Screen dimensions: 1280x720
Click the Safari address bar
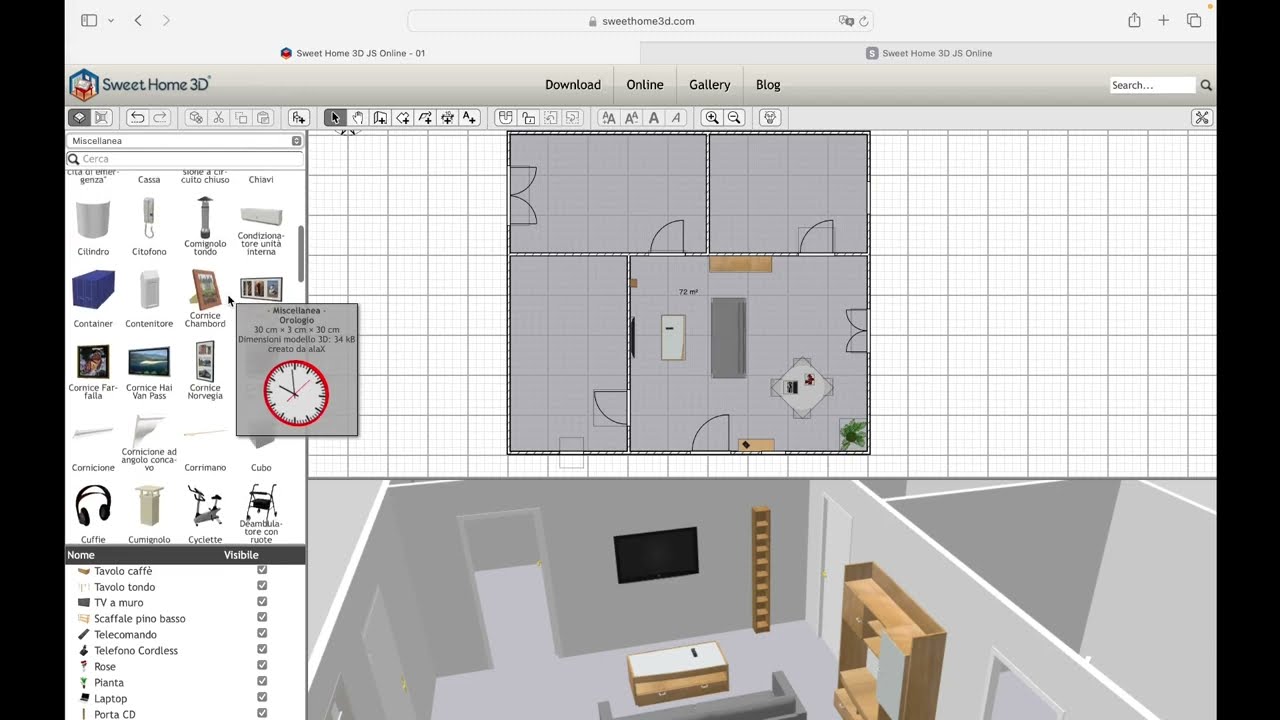pos(640,21)
